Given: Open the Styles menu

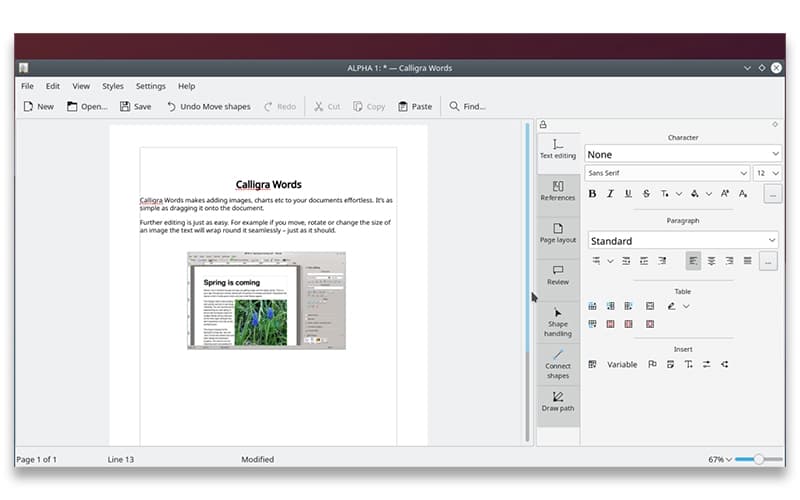Looking at the screenshot, I should point(113,86).
